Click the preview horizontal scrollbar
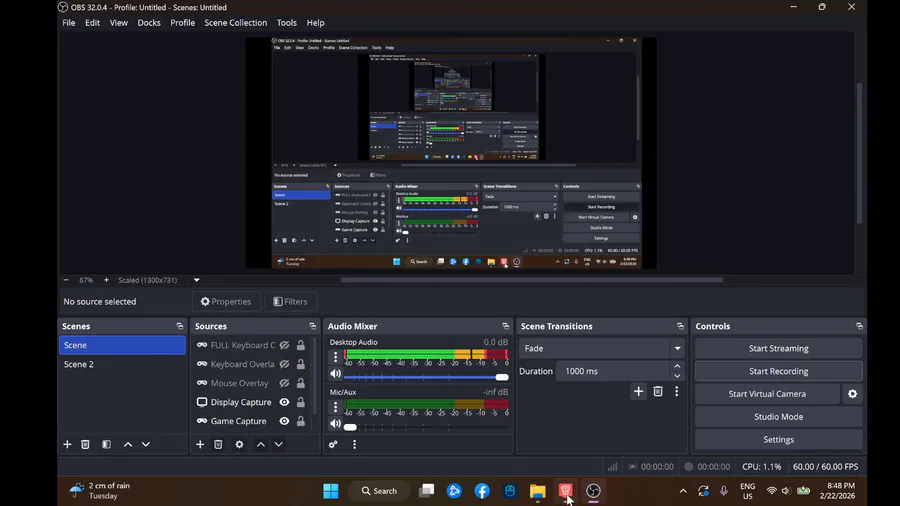The width and height of the screenshot is (900, 506). pyautogui.click(x=532, y=280)
